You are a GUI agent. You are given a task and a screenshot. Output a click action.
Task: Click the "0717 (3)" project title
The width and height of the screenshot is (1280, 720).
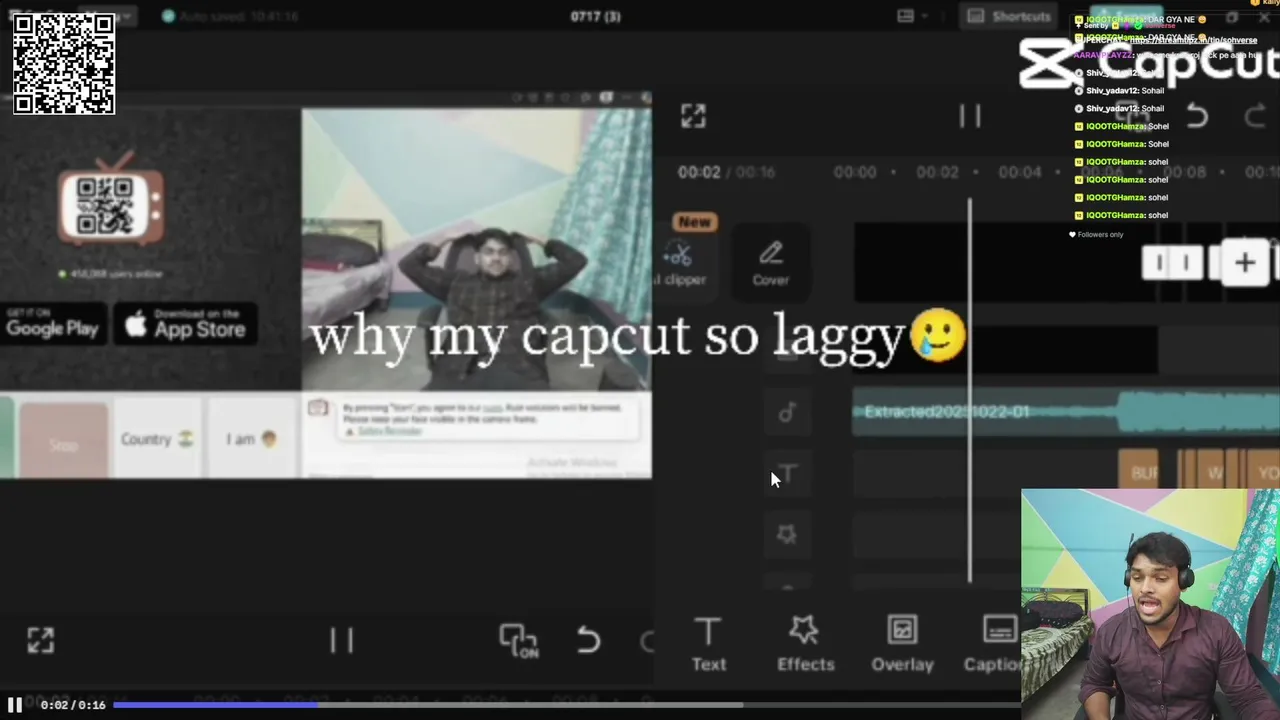pyautogui.click(x=595, y=16)
